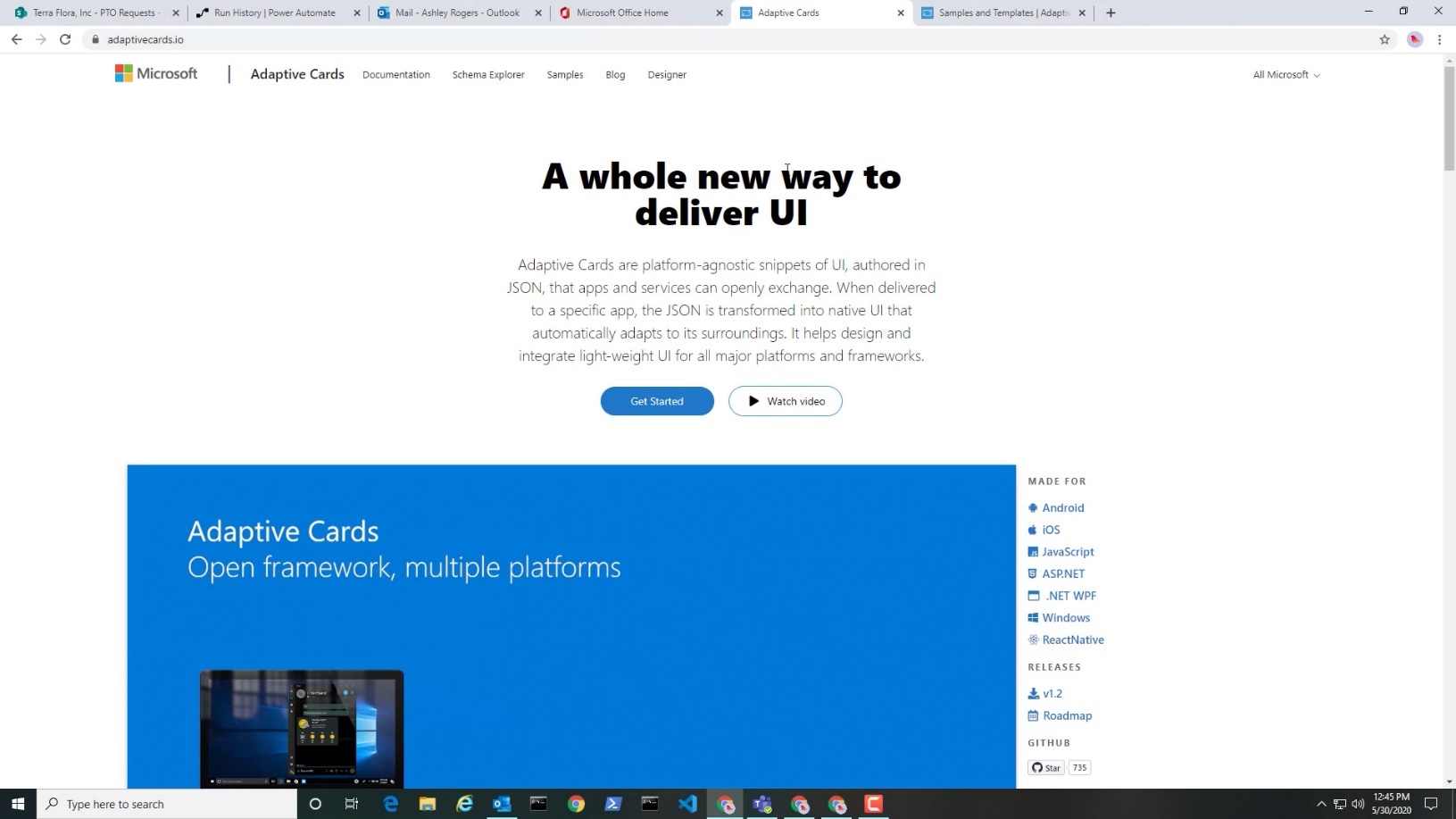
Task: Open the Android platform link
Action: coord(1056,507)
